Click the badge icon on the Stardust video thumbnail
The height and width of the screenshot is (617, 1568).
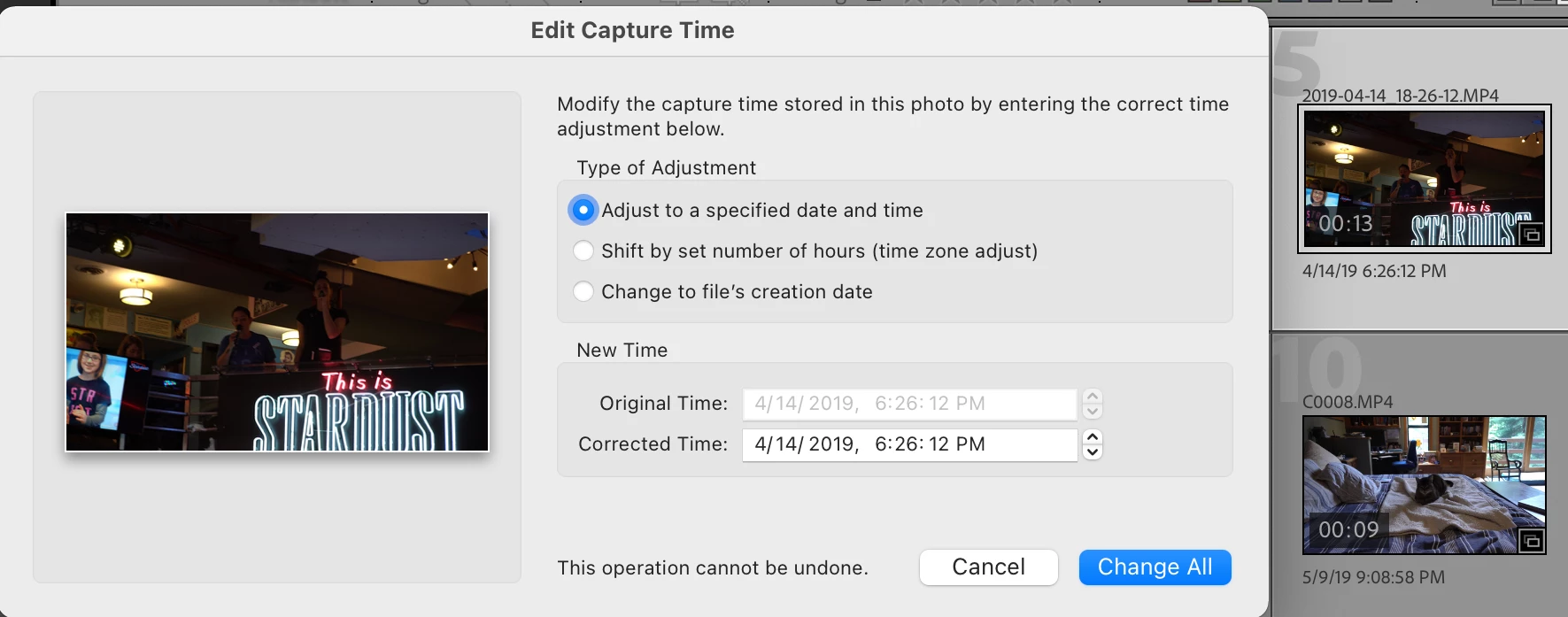click(x=1531, y=235)
